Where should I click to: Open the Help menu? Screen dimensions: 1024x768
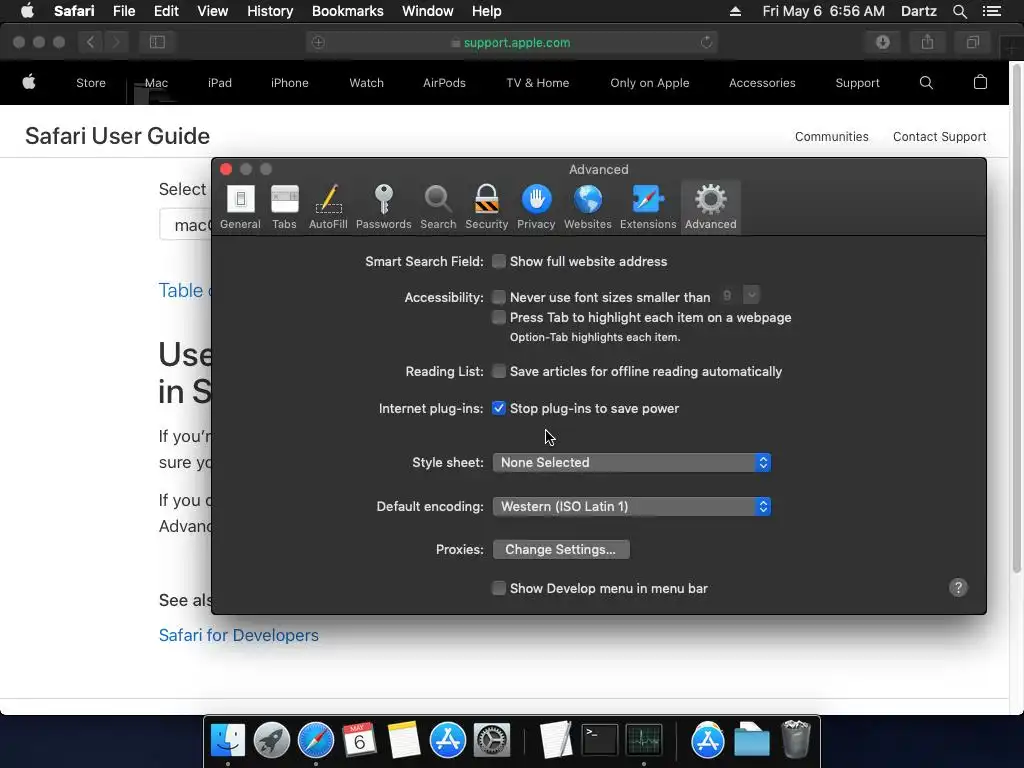click(487, 11)
